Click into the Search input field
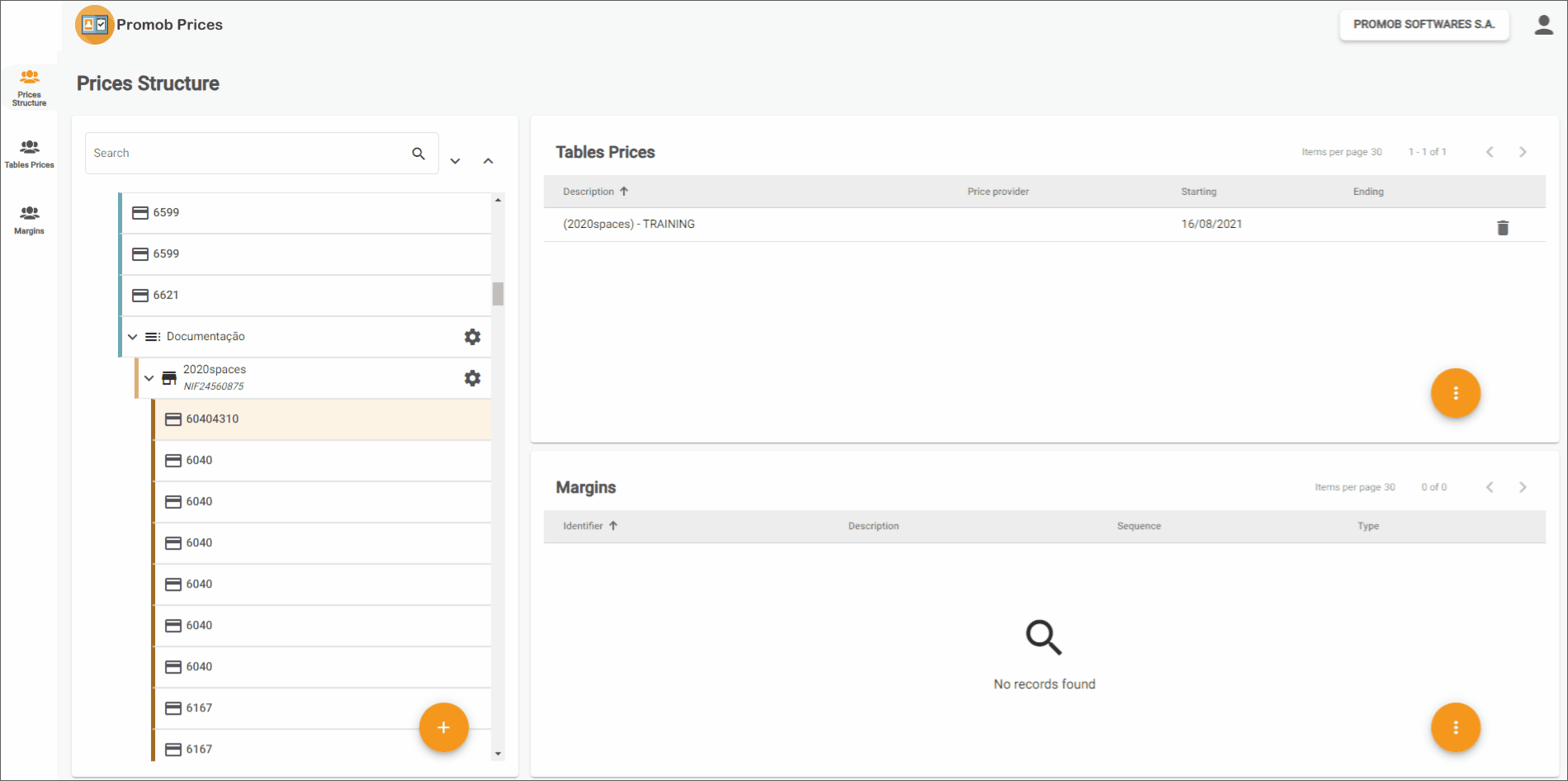The image size is (1568, 781). tap(248, 154)
